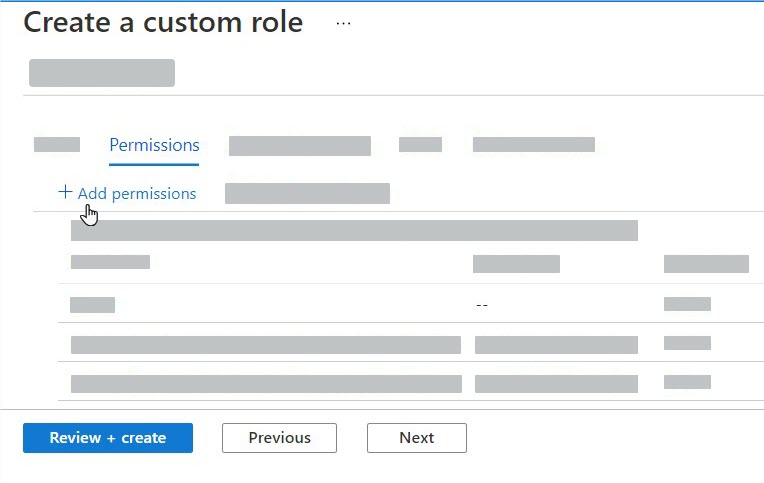Click the Add permissions text link
Screen dimensions: 764x483
(137, 193)
